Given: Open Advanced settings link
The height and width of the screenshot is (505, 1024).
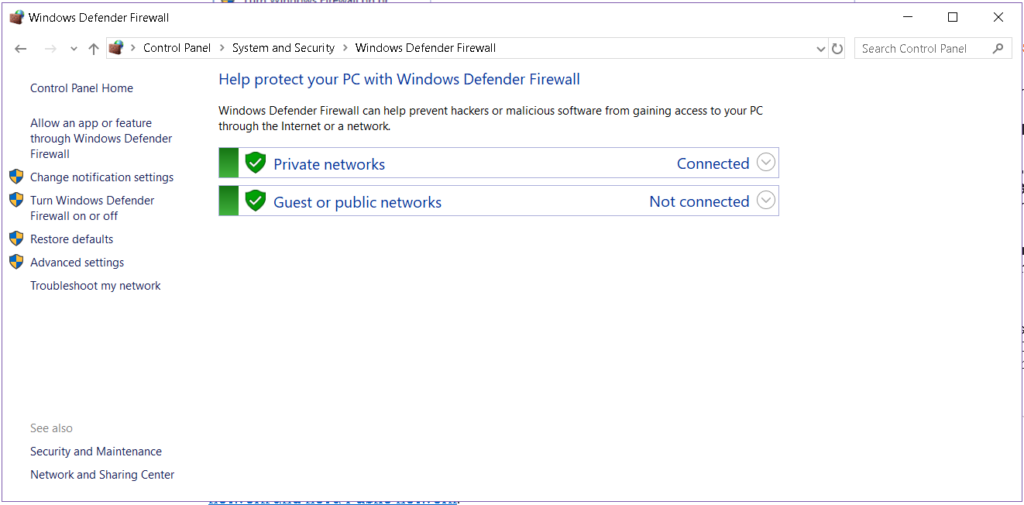Looking at the screenshot, I should pyautogui.click(x=77, y=263).
